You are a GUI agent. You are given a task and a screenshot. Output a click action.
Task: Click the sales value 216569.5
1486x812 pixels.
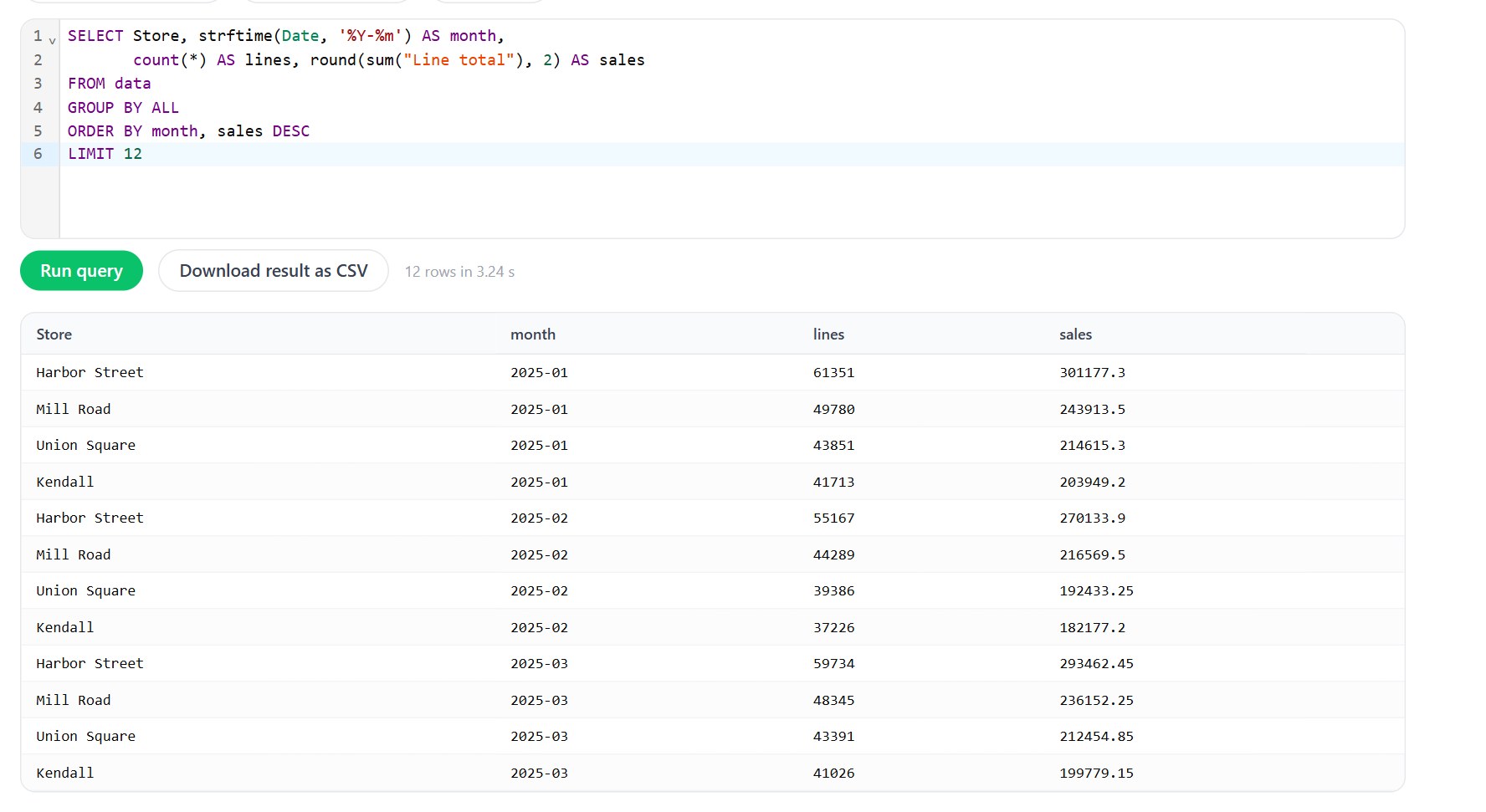1092,555
